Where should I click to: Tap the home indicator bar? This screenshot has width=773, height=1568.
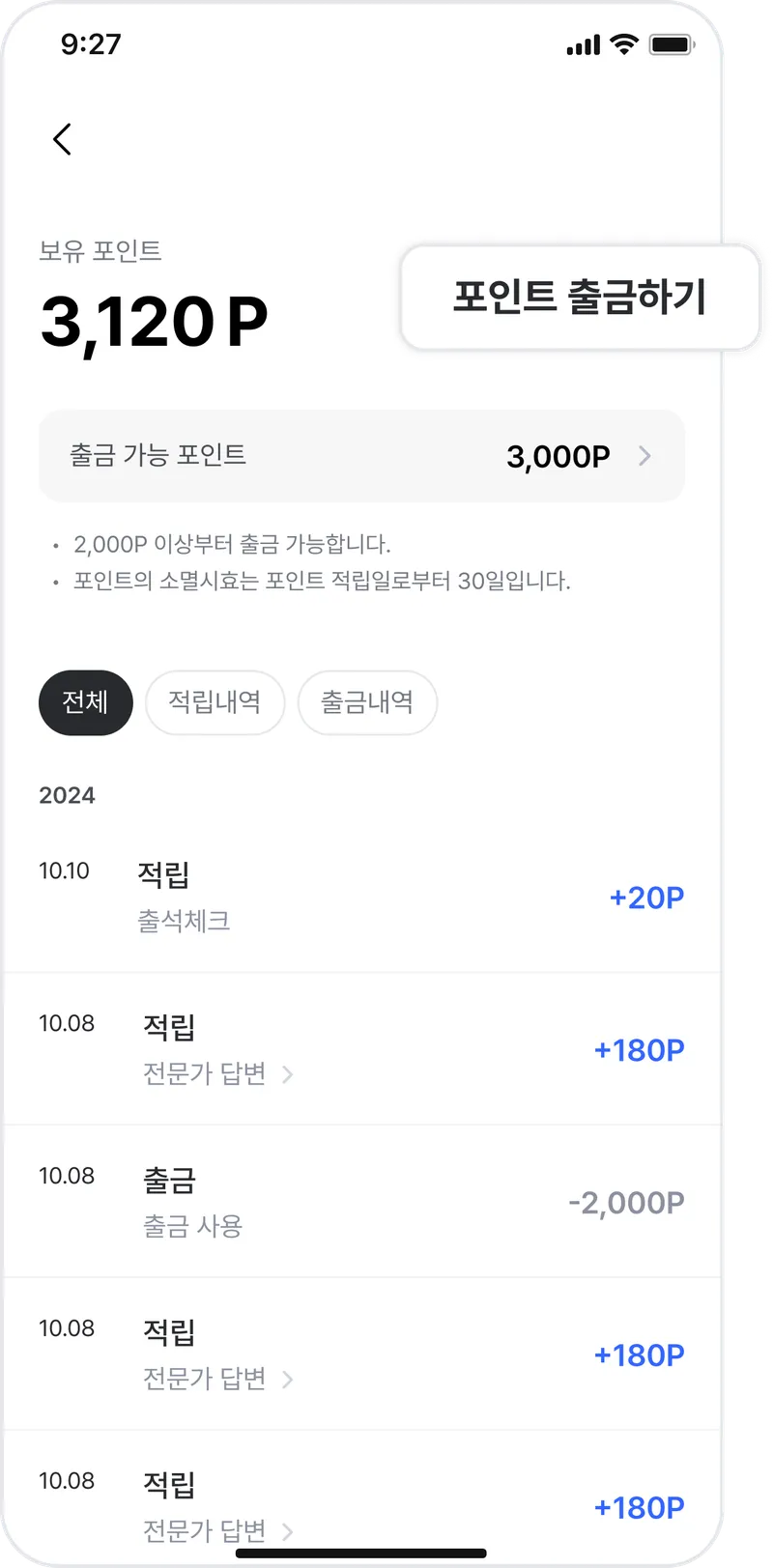(361, 1554)
